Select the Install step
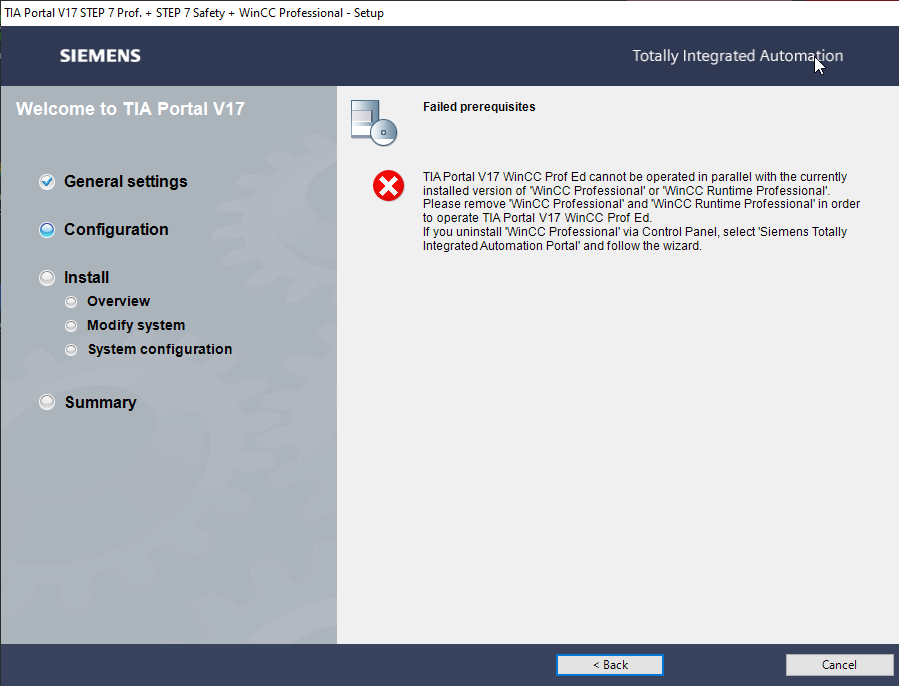 pos(86,278)
